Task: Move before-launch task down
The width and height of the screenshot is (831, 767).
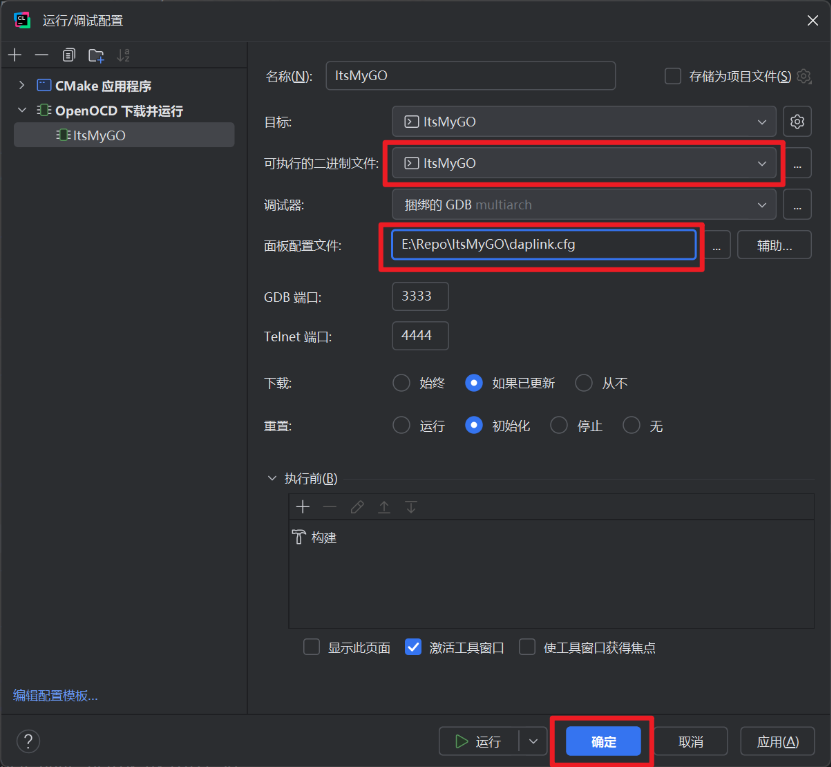Action: coord(411,507)
